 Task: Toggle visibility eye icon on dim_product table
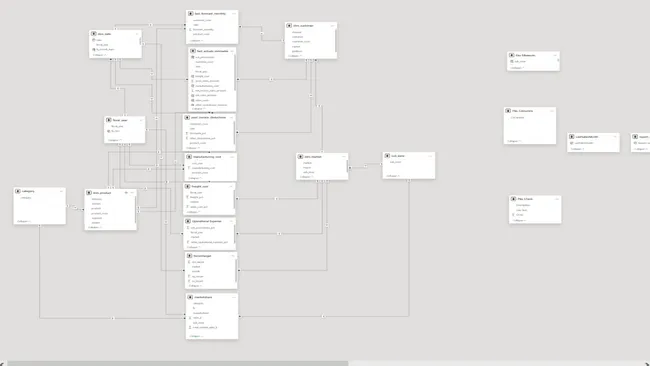click(x=126, y=193)
